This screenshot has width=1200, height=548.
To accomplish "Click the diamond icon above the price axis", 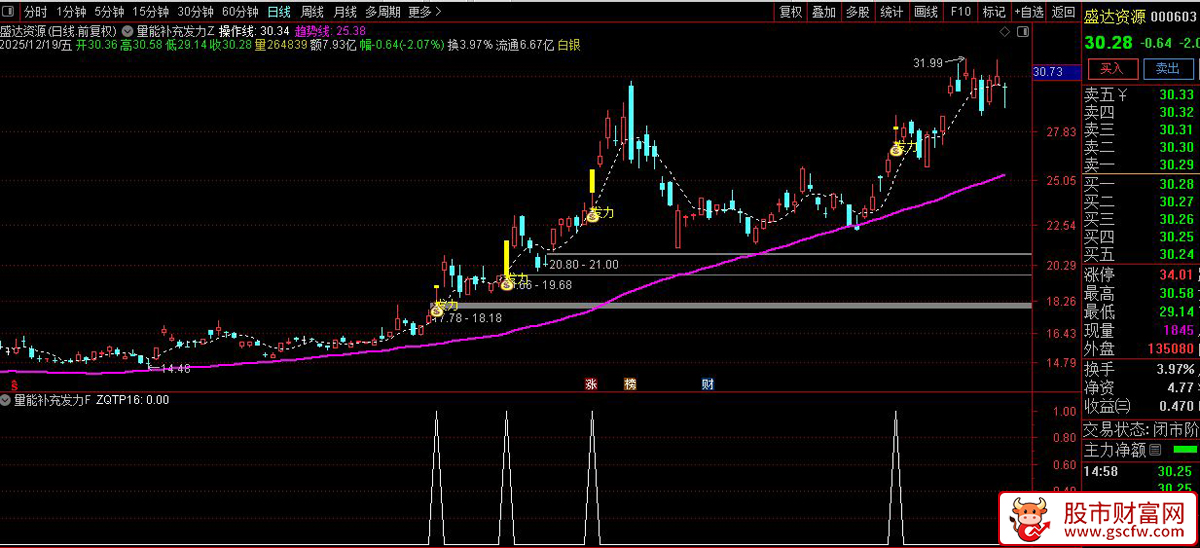I will [x=1003, y=32].
